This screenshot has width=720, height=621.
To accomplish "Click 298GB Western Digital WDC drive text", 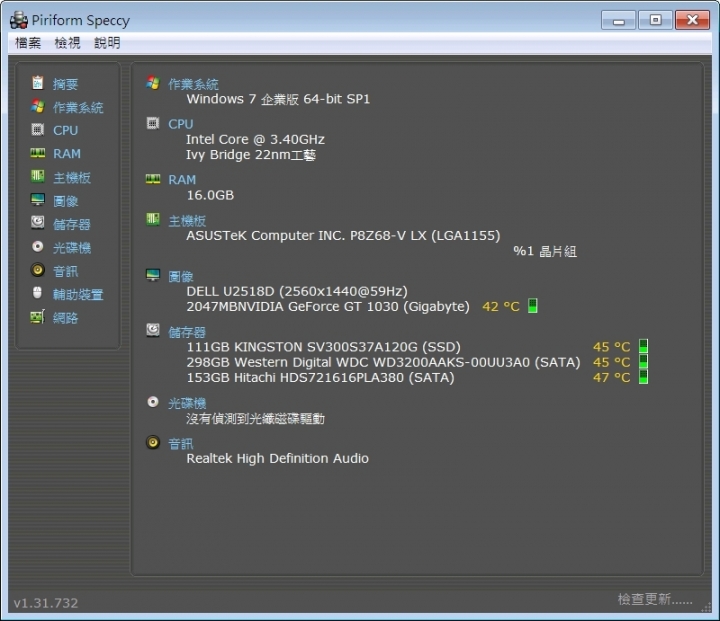I will (x=383, y=362).
